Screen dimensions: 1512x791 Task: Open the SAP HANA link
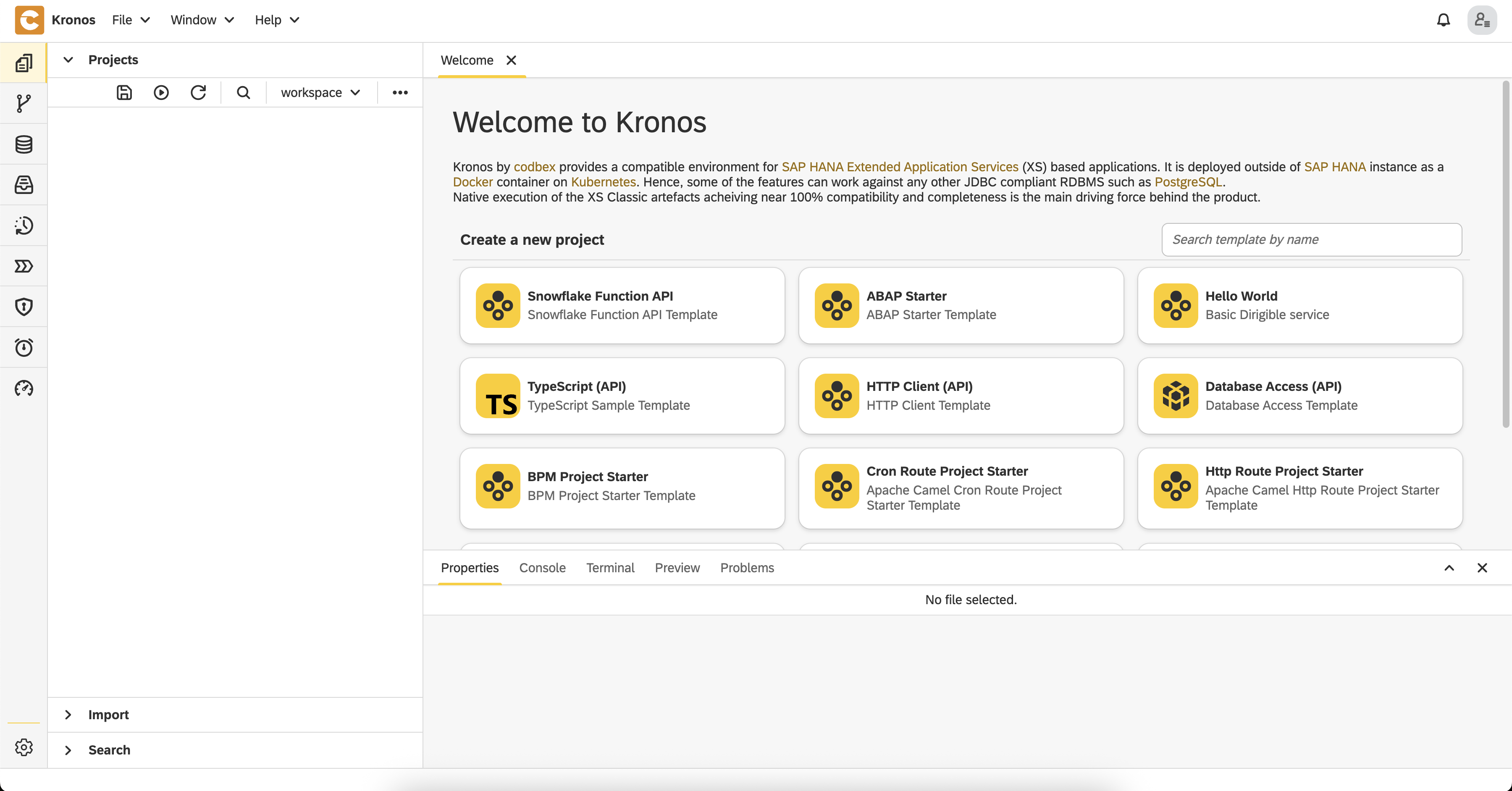[1335, 167]
